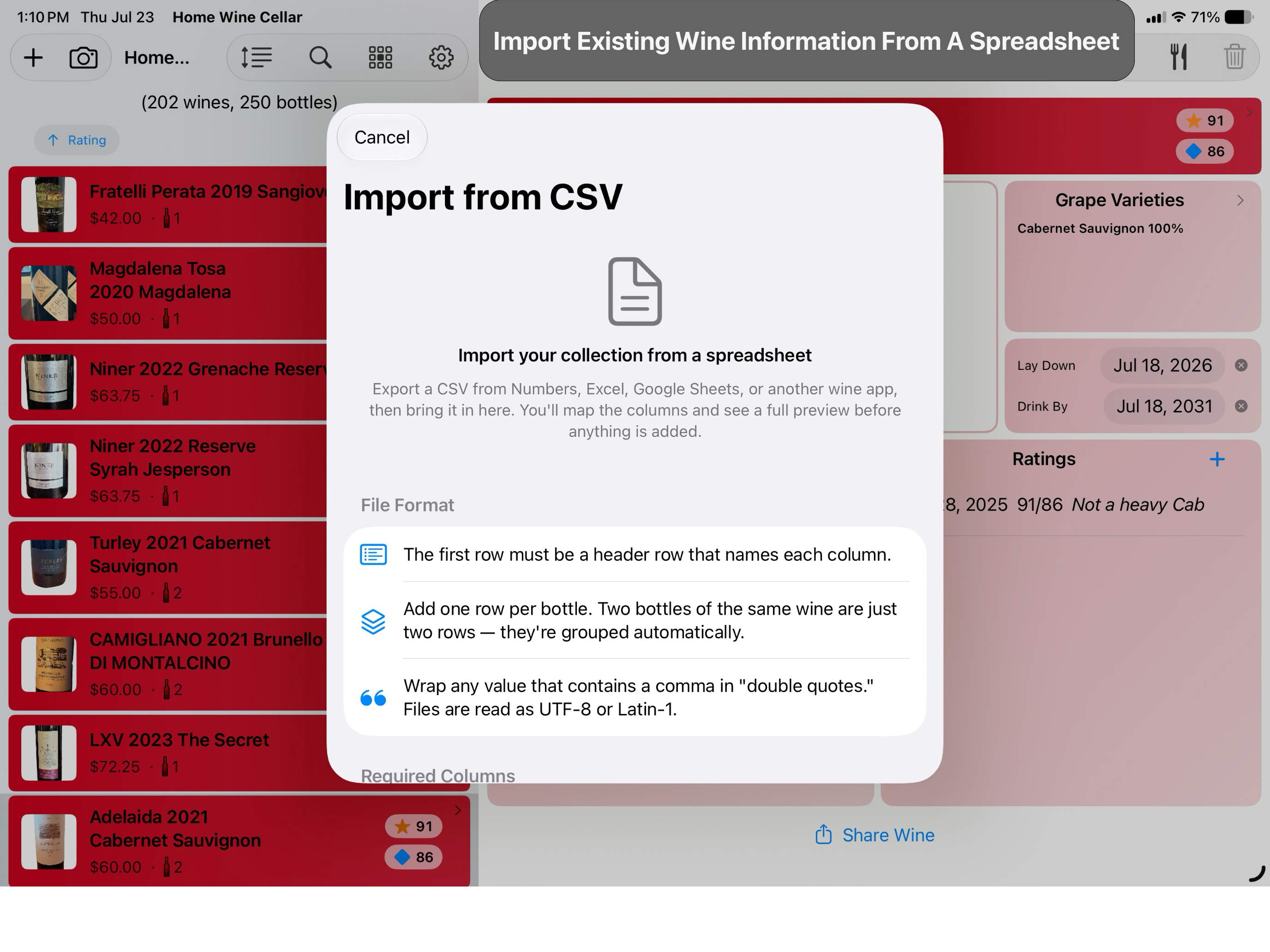Open the Turley 2021 Cabernet thumbnail
The image size is (1270, 952).
49,567
